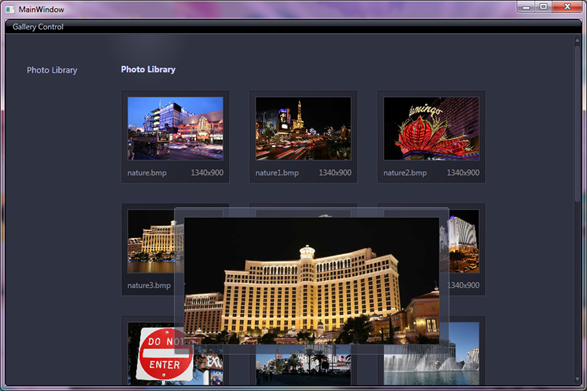Screen dimensions: 587x391
Task: Minimize the MainWindow window
Action: (526, 7)
